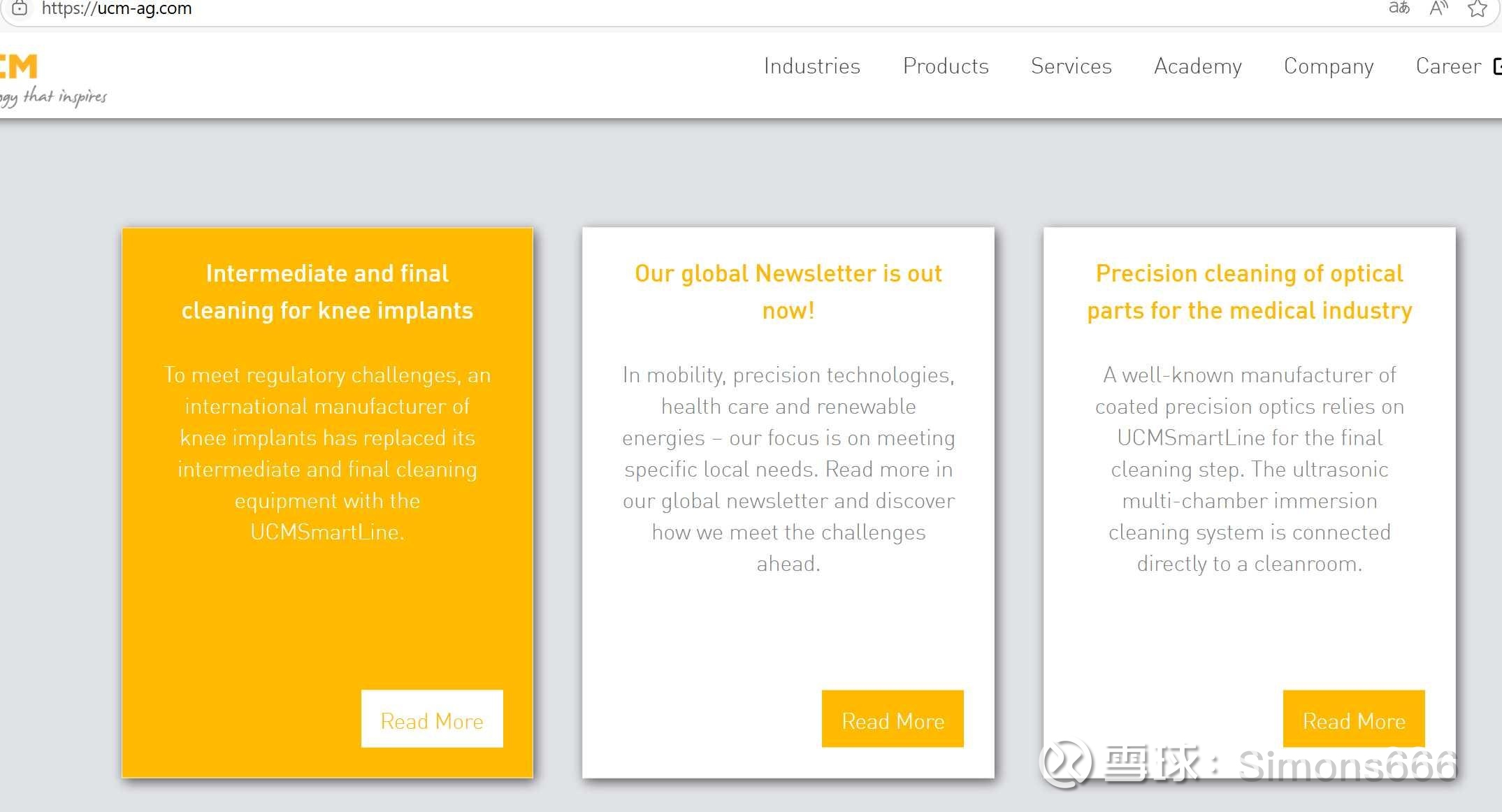Open the Academy menu
The image size is (1502, 812).
(x=1197, y=66)
